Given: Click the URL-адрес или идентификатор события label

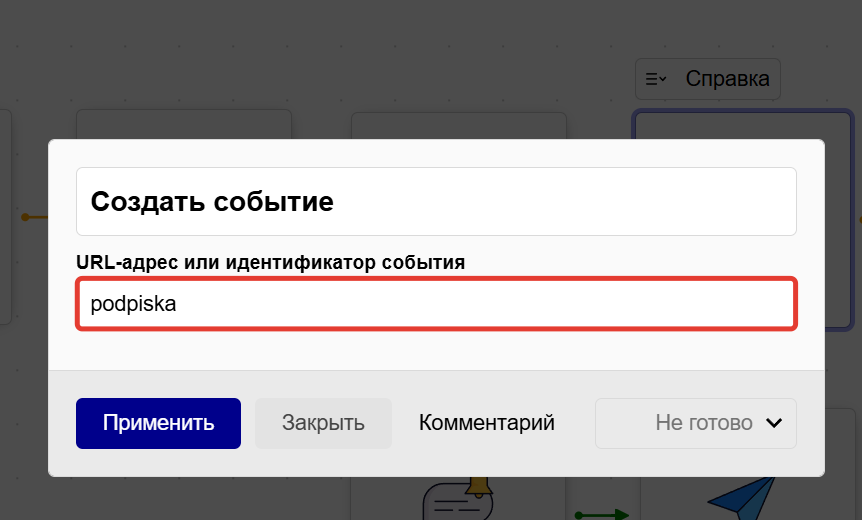Looking at the screenshot, I should point(270,262).
